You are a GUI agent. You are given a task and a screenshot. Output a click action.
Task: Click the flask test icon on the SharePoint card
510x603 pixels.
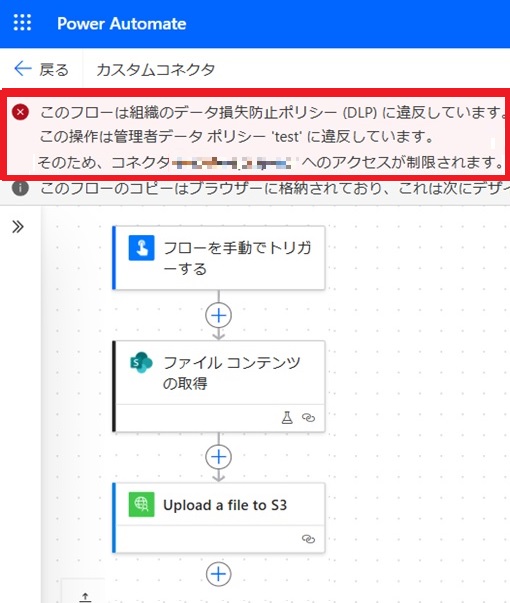tap(287, 418)
